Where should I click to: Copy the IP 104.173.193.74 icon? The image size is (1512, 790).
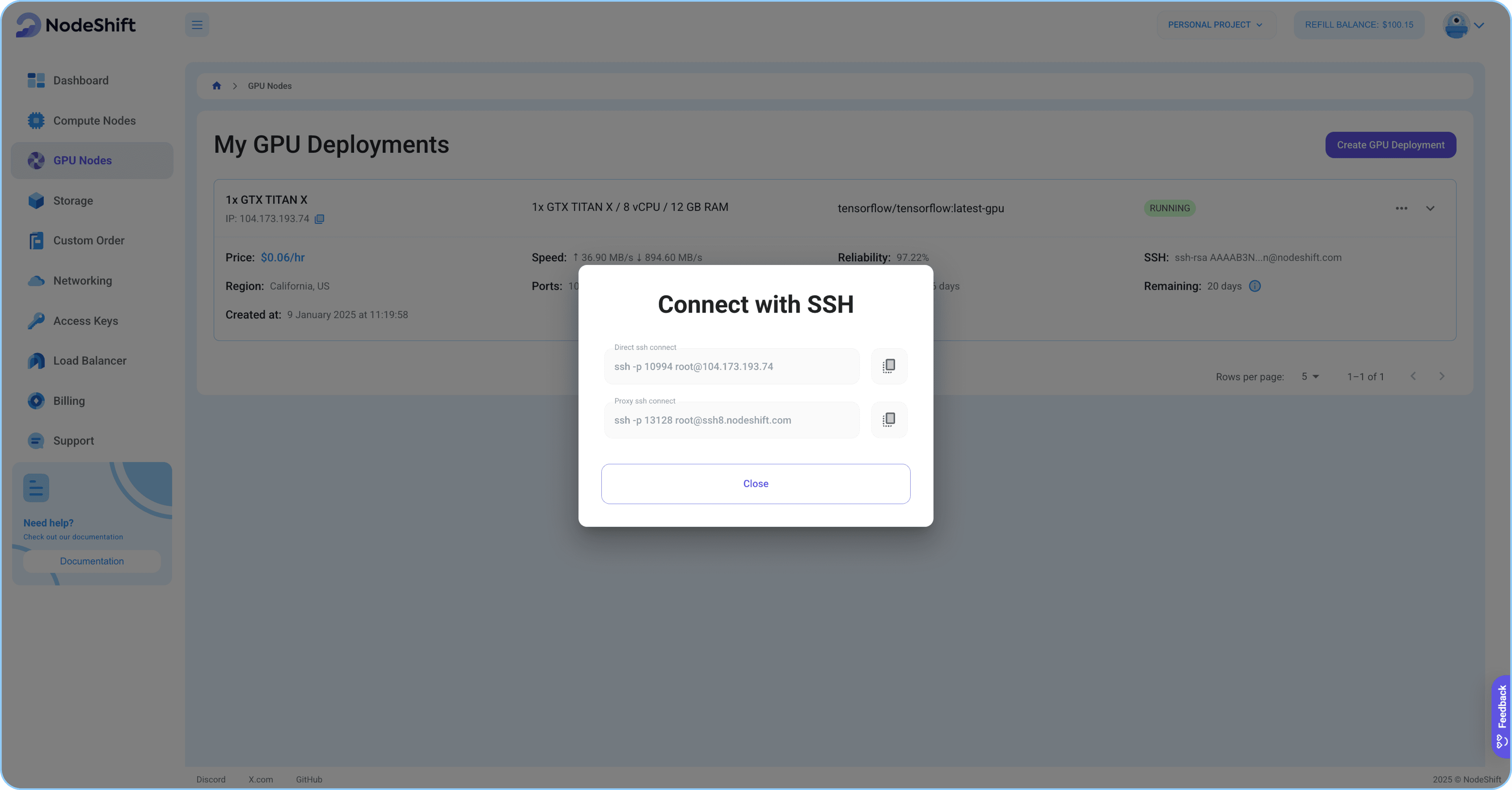point(319,219)
